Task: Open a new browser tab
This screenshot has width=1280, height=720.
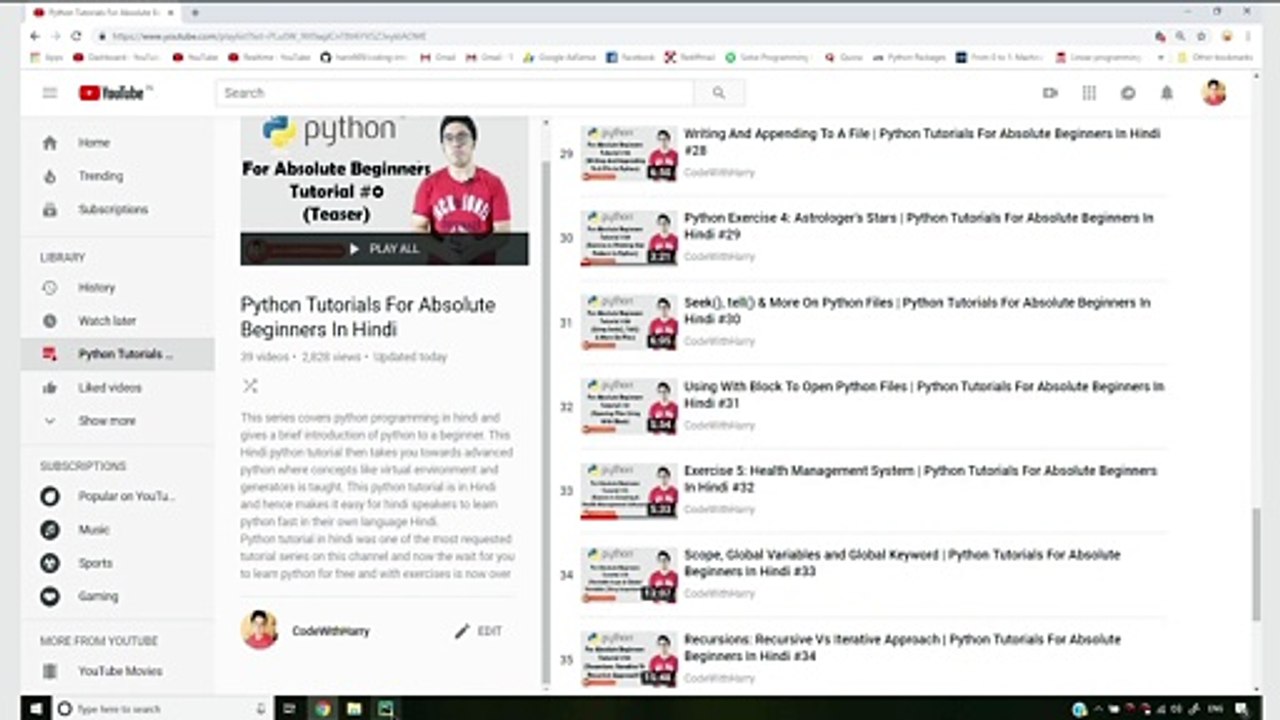Action: [195, 12]
